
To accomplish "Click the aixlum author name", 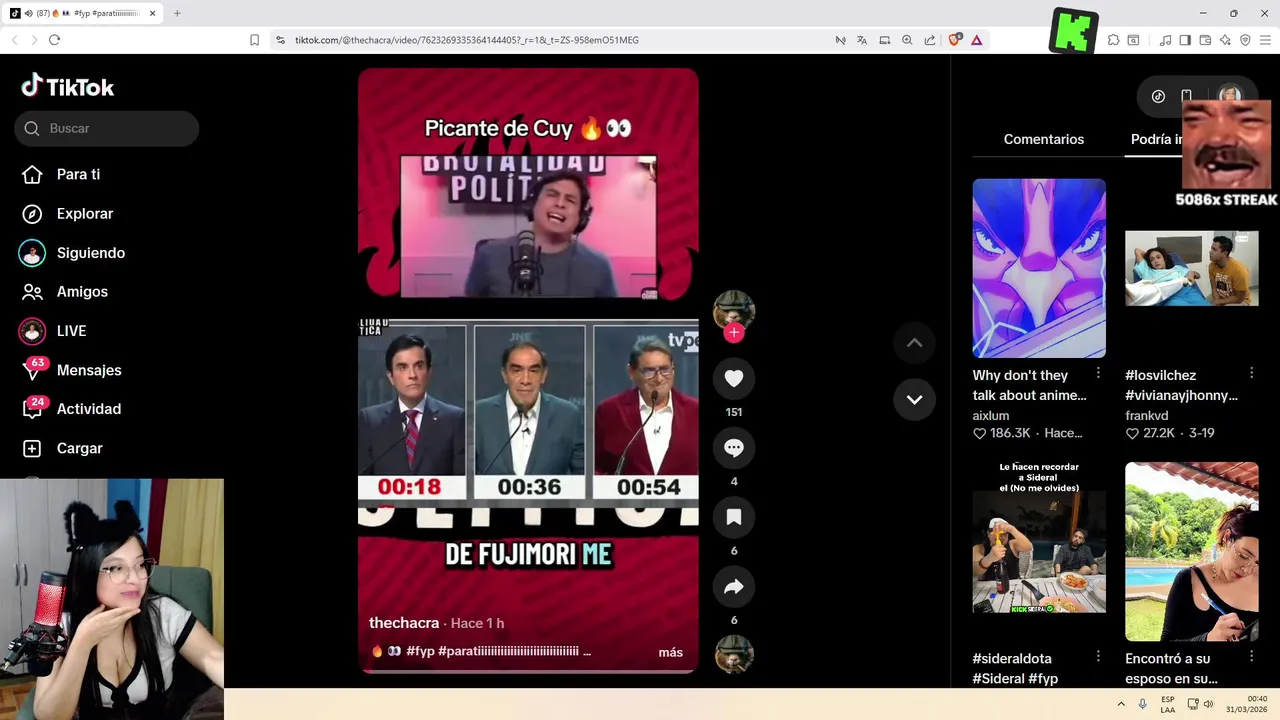I will click(x=991, y=416).
